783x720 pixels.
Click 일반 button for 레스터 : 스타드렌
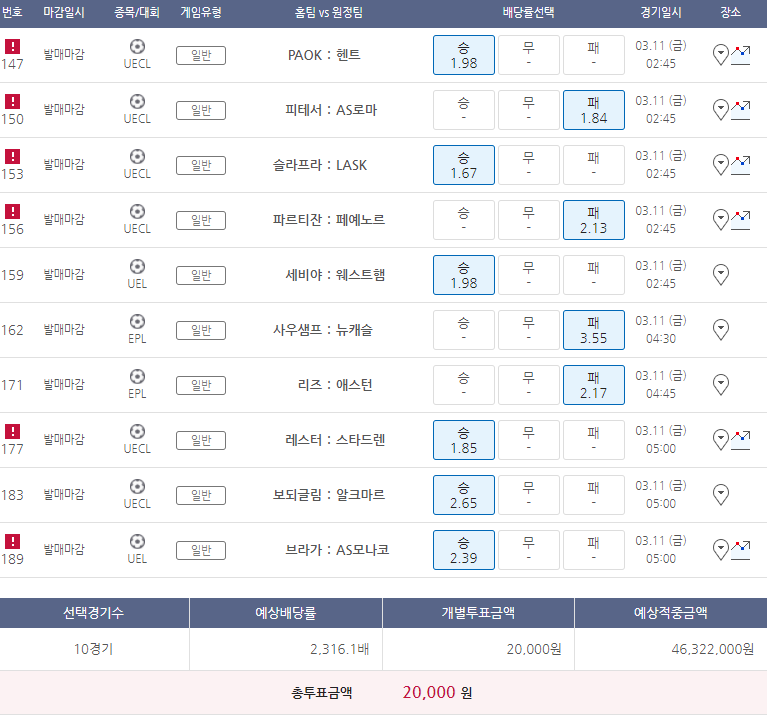point(201,440)
